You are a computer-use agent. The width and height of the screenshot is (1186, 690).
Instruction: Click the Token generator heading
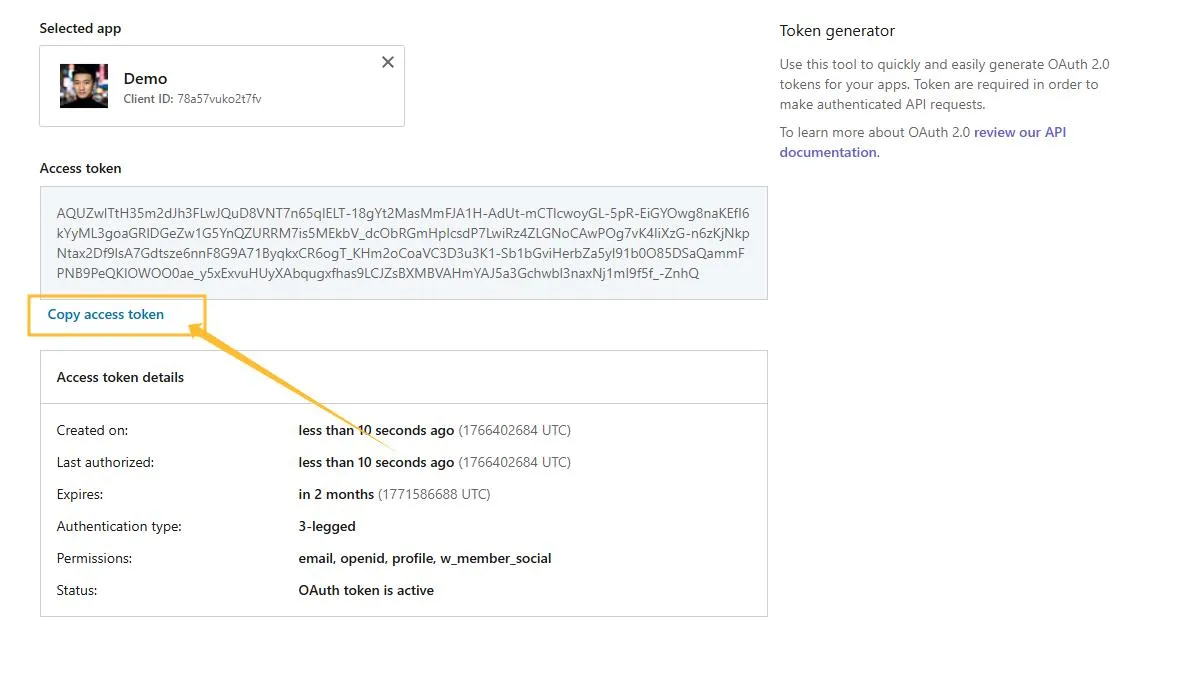tap(837, 31)
